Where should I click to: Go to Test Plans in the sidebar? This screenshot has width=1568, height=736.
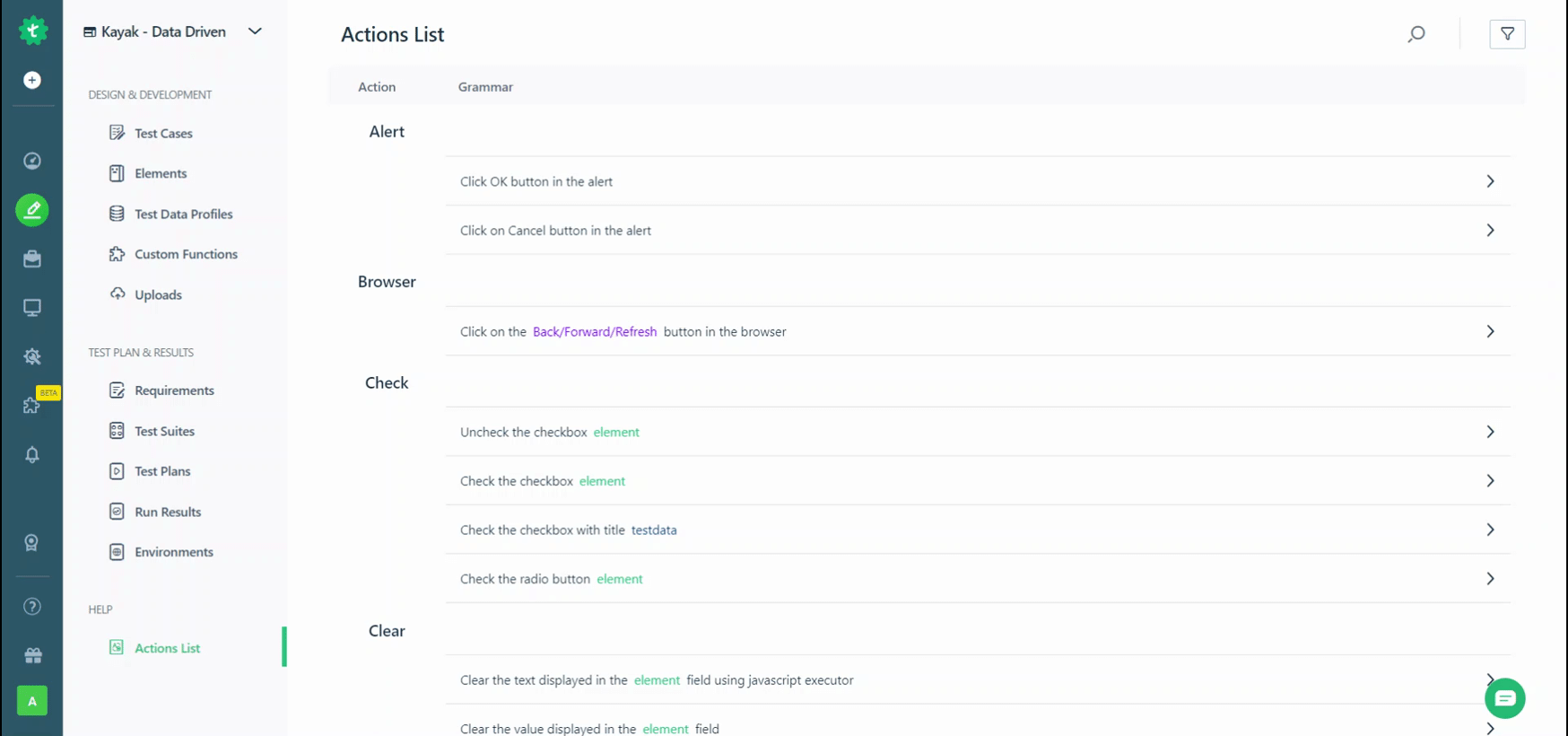162,471
